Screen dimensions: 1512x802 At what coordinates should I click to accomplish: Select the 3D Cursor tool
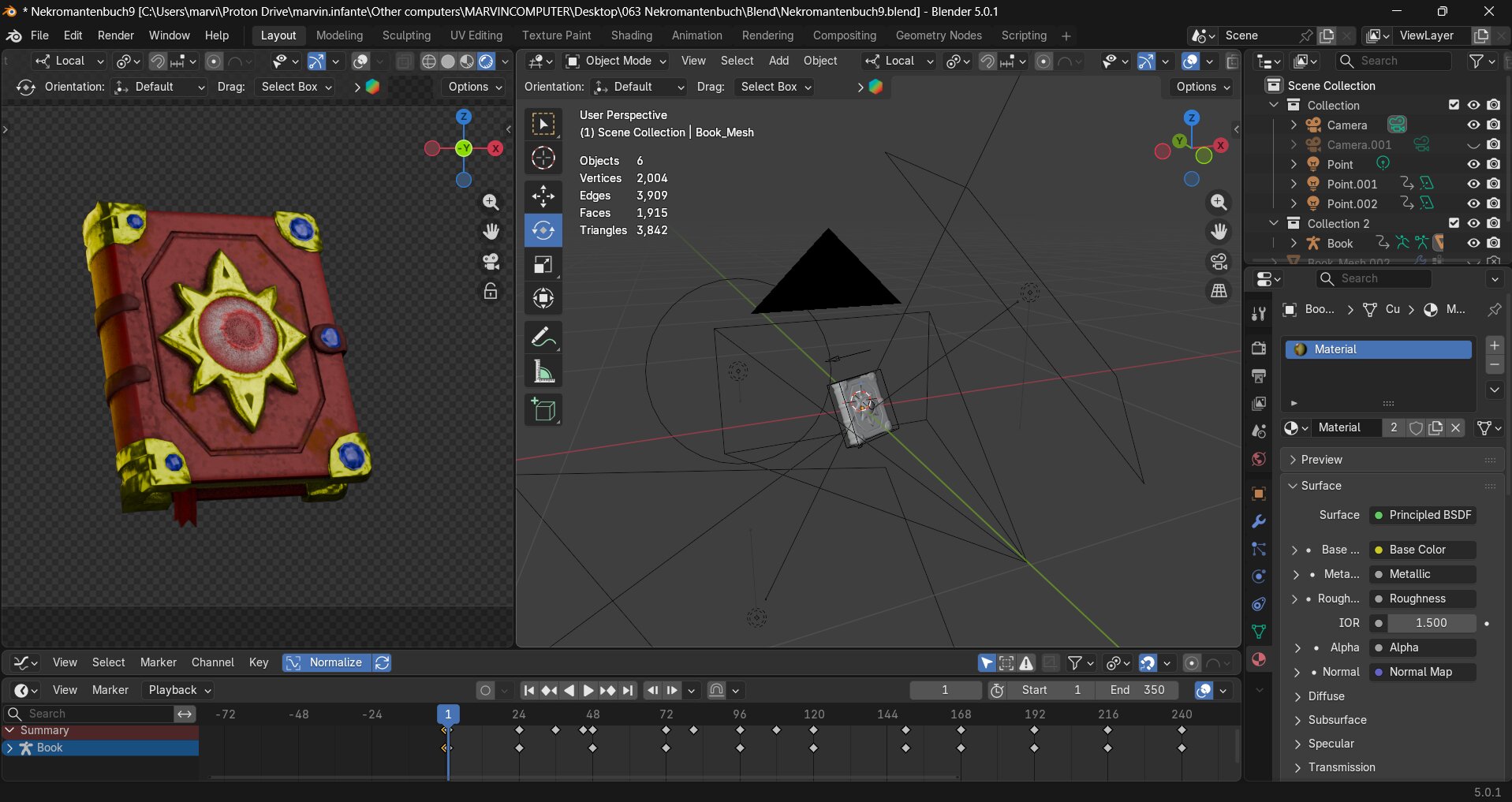(543, 159)
